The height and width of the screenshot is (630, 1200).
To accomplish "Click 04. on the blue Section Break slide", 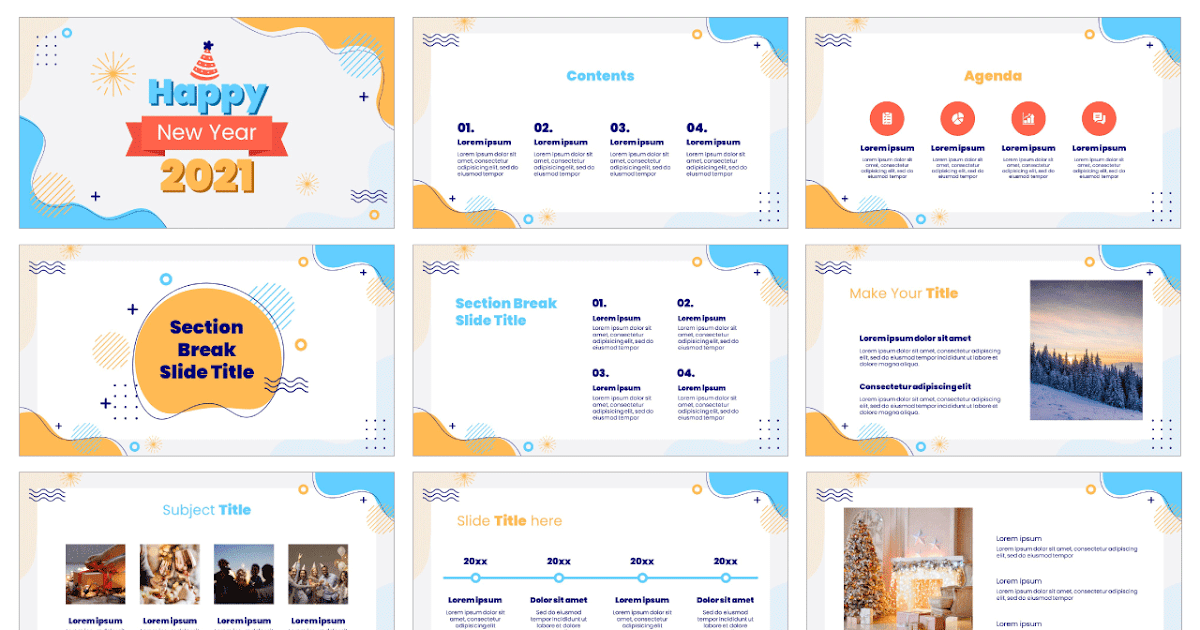I will pos(685,373).
